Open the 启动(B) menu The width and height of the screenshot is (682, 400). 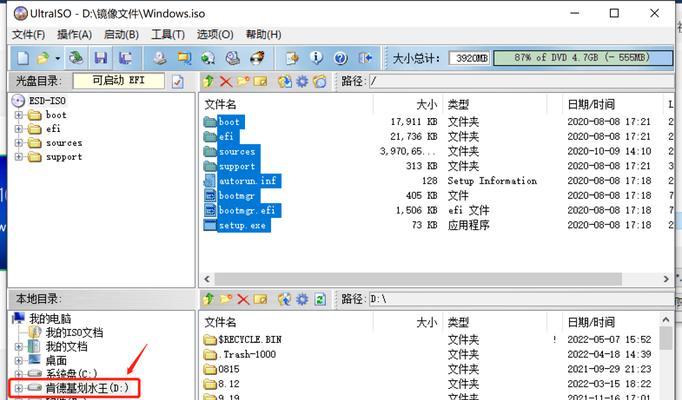[121, 34]
